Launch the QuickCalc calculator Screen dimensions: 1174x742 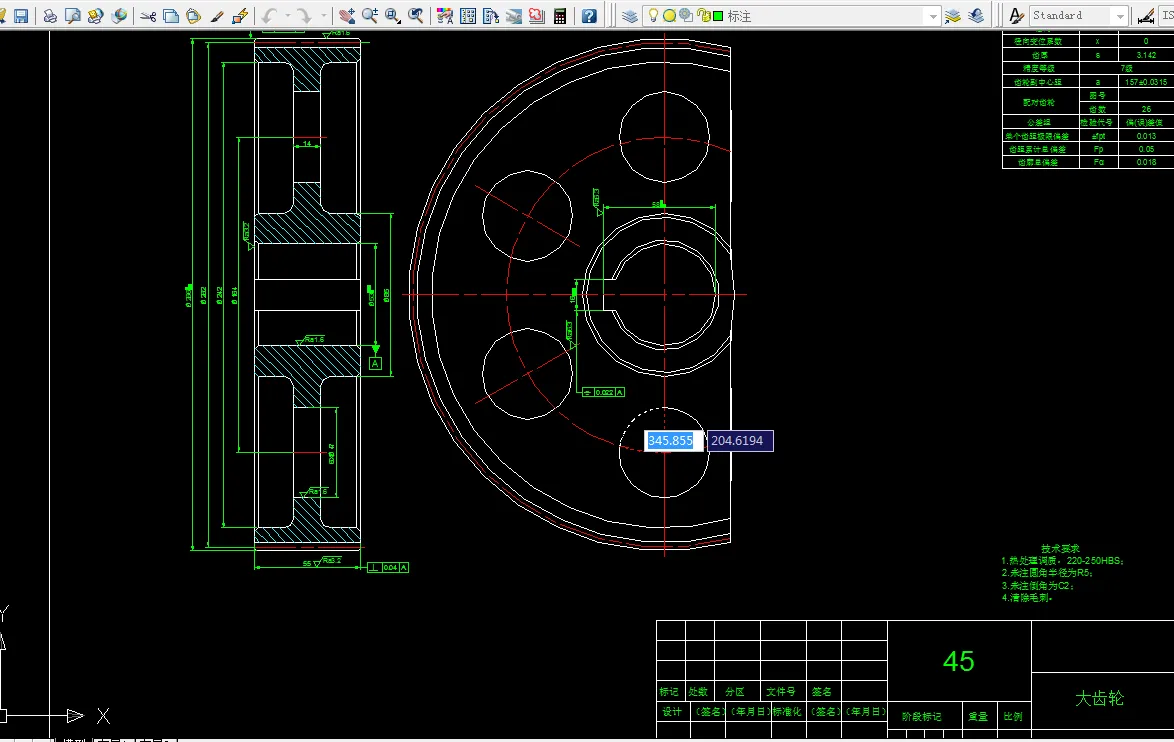point(560,16)
